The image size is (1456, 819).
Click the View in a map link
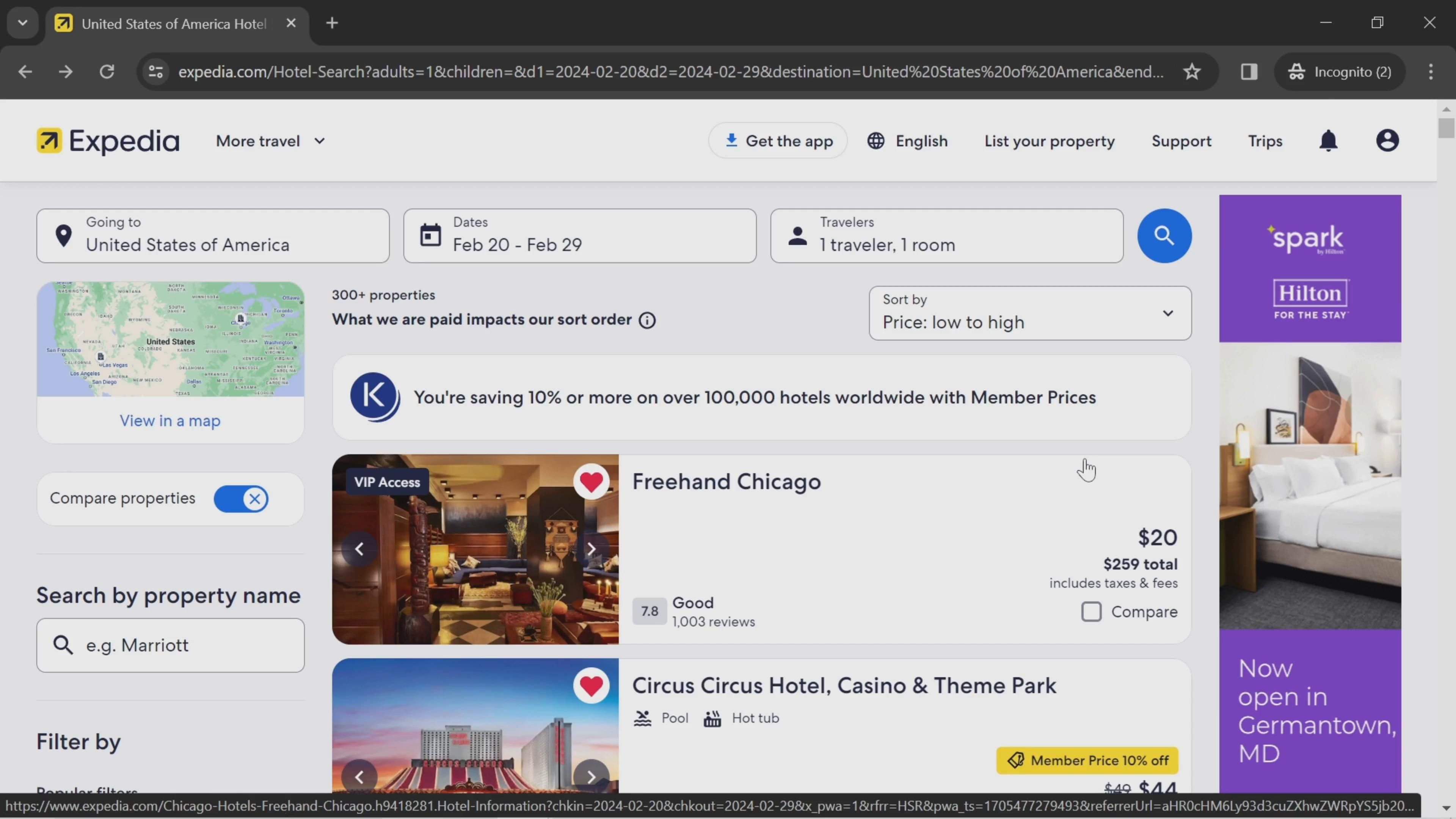click(x=169, y=420)
